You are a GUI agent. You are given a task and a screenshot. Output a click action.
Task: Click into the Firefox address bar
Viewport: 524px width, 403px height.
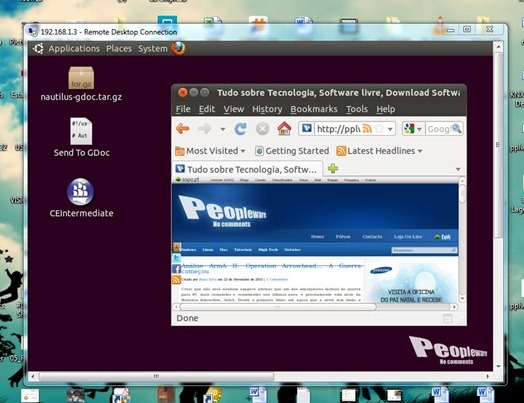[337, 129]
